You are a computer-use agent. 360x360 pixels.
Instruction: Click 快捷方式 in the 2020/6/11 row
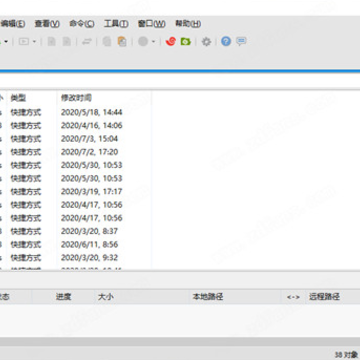point(26,244)
